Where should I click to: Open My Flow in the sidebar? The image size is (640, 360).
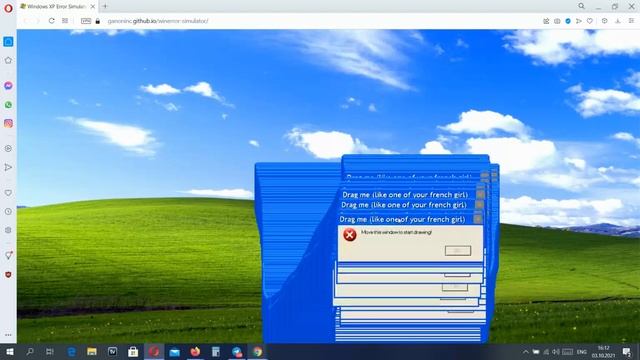point(8,167)
